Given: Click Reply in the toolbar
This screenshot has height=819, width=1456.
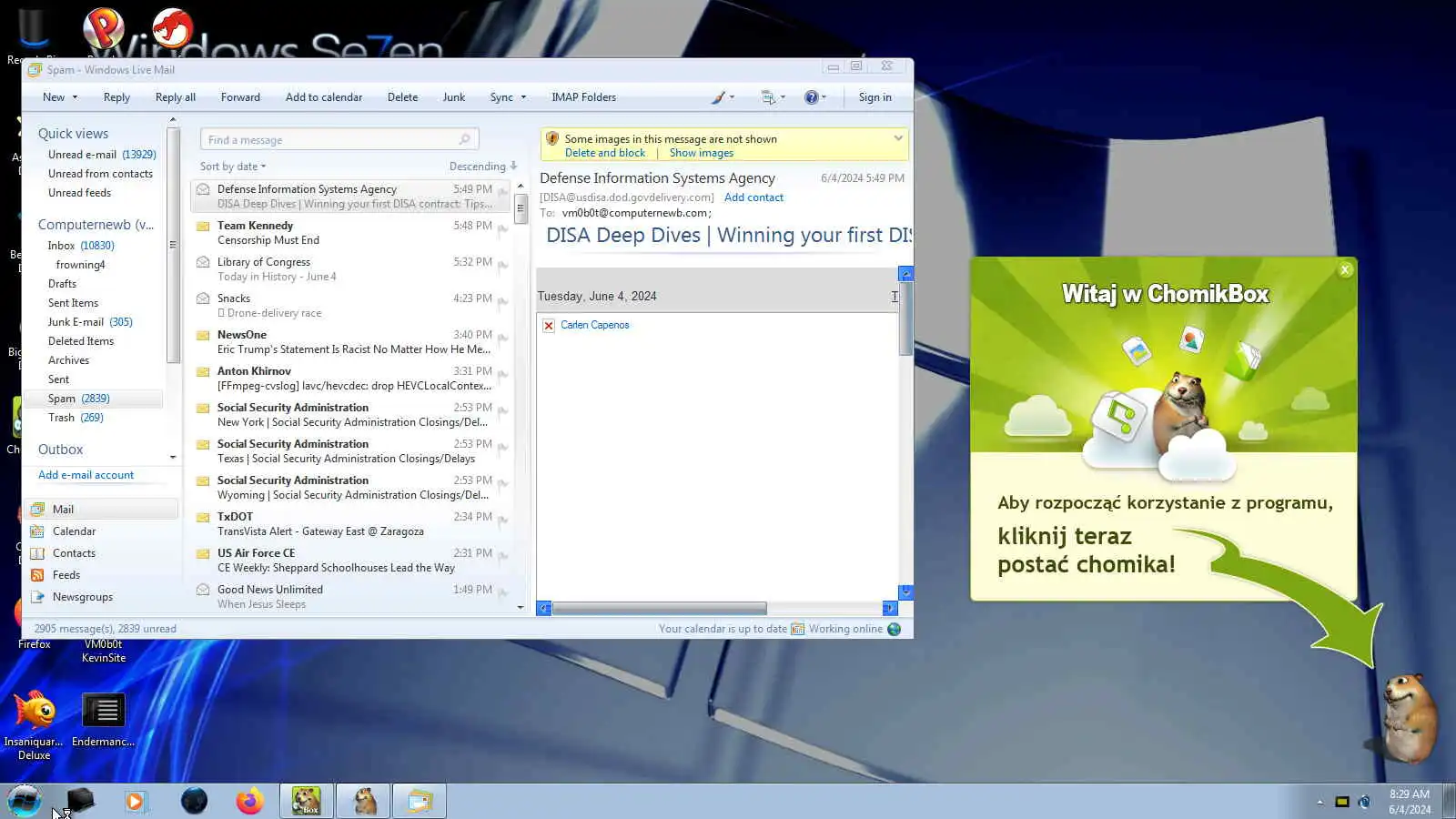Looking at the screenshot, I should (116, 97).
